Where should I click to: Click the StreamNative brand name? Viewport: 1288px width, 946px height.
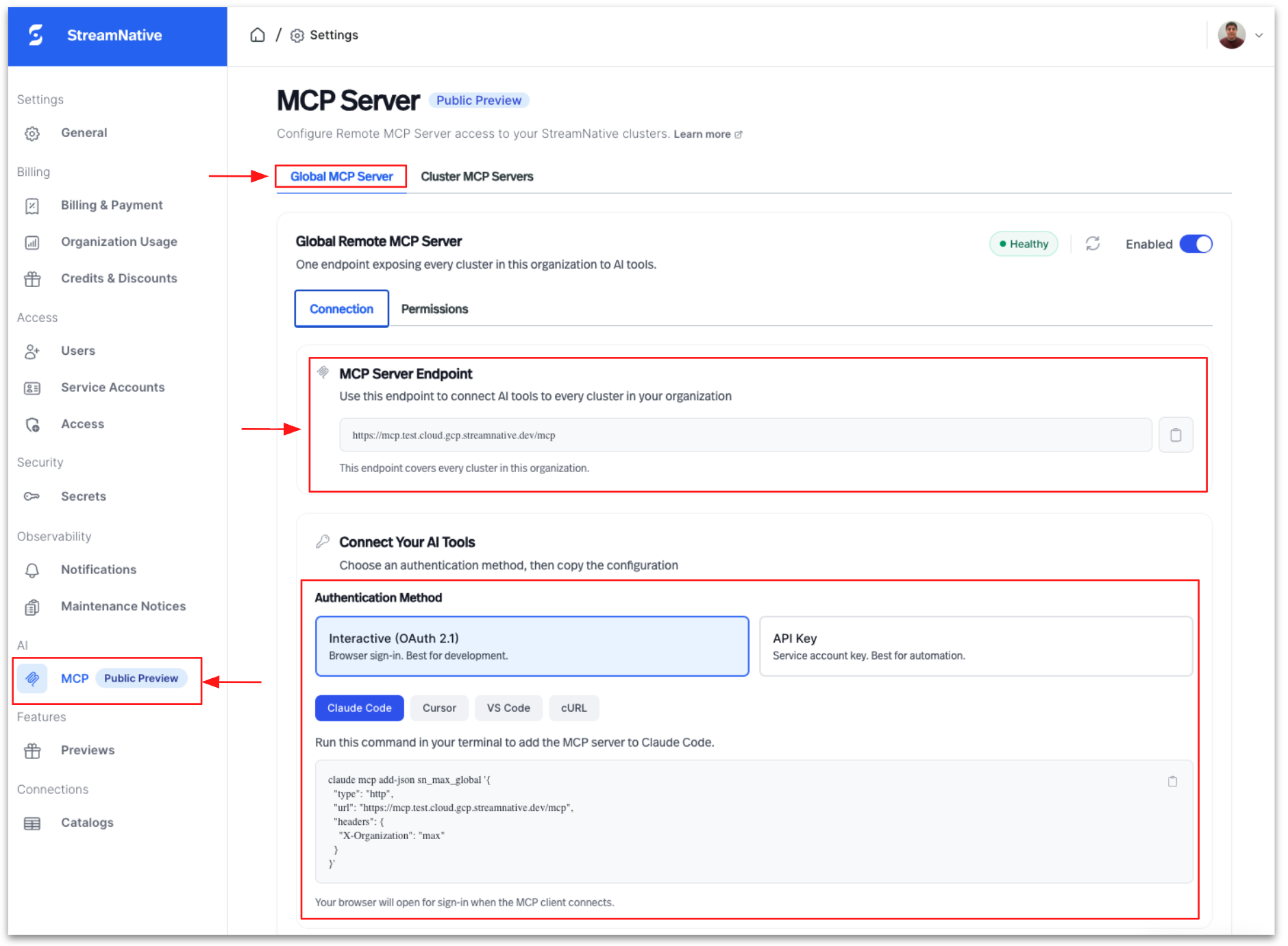(114, 36)
